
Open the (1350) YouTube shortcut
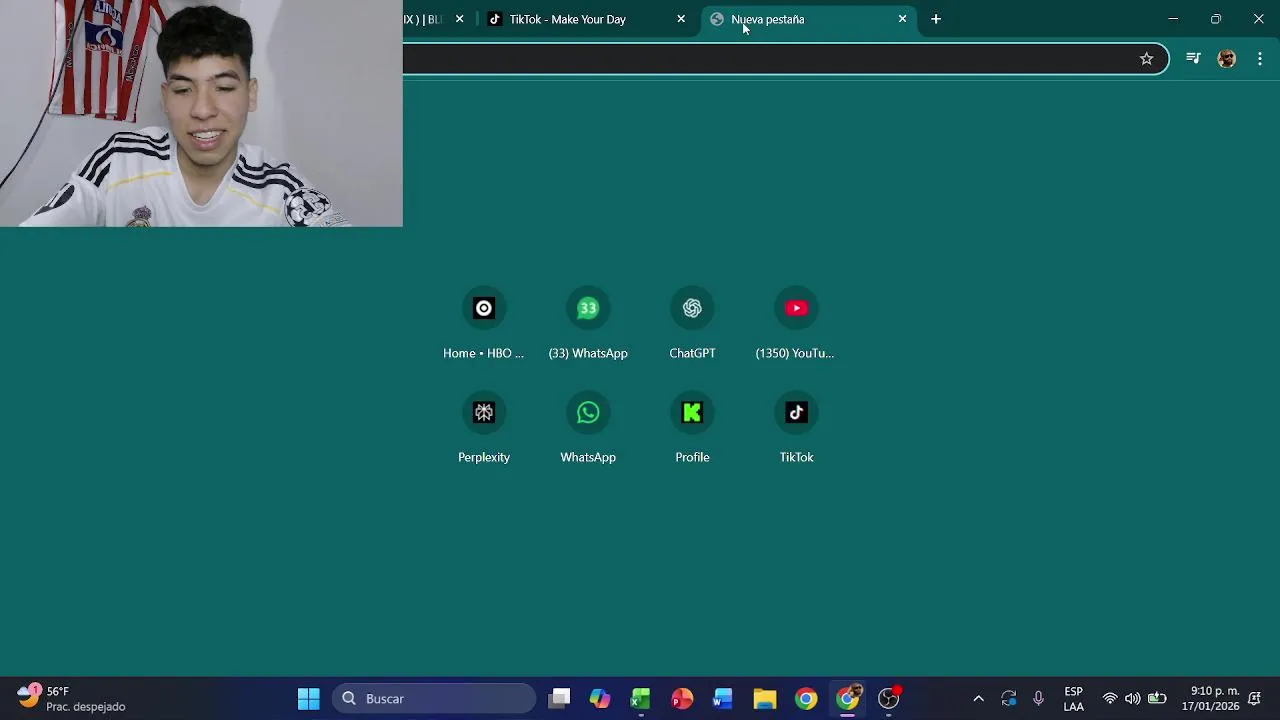point(796,324)
